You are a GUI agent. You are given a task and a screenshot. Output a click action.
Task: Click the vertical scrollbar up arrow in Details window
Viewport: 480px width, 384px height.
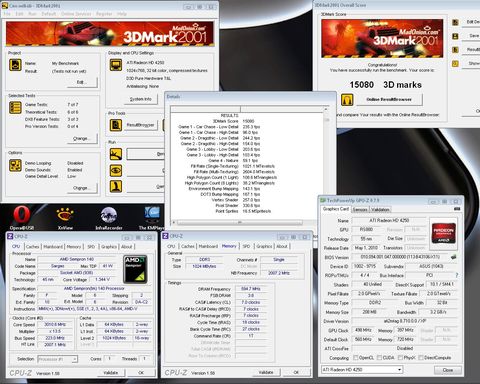tap(326, 109)
